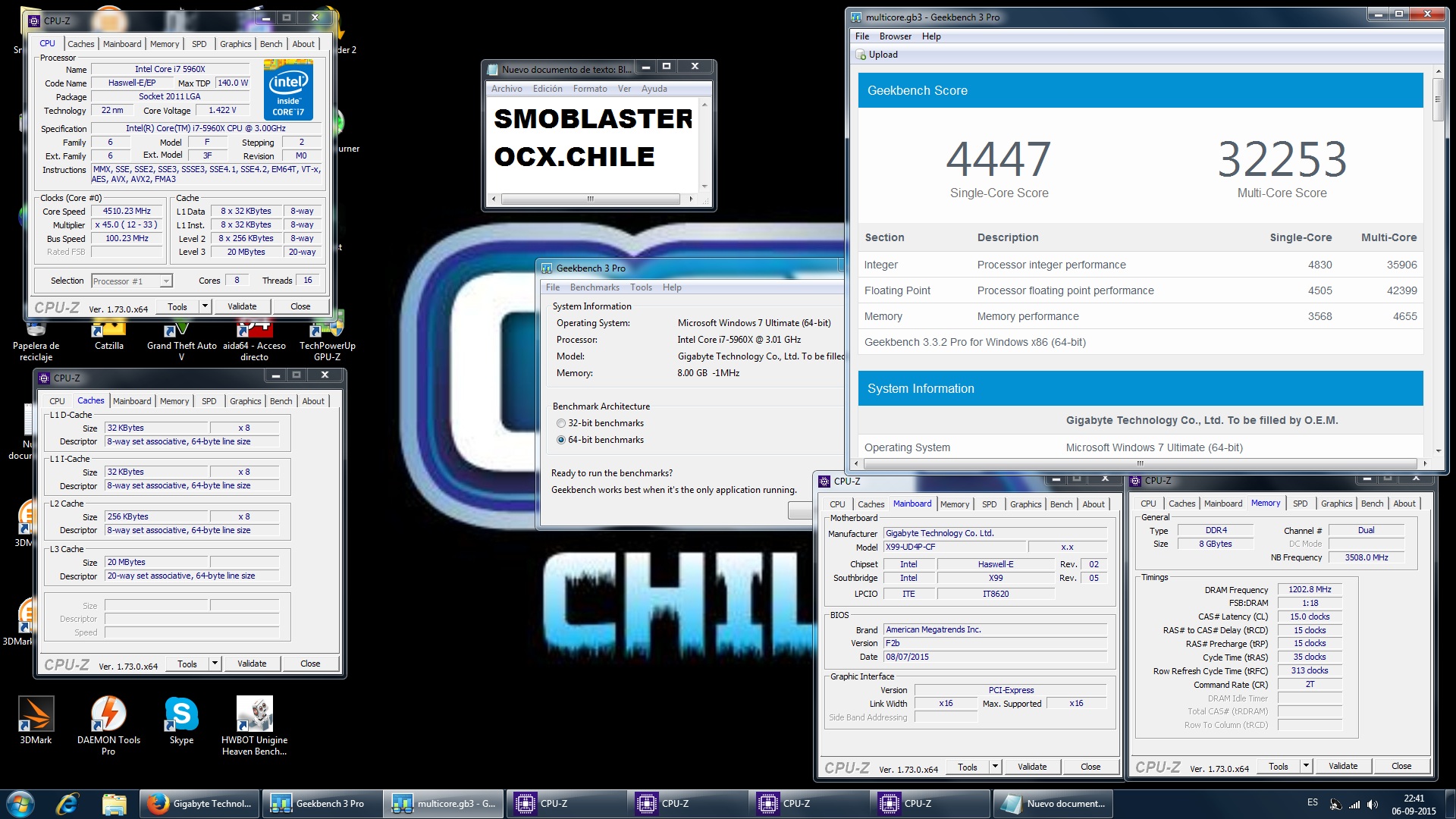The height and width of the screenshot is (819, 1456).
Task: Open Help menu in multicore.gb3 window
Action: click(x=931, y=36)
